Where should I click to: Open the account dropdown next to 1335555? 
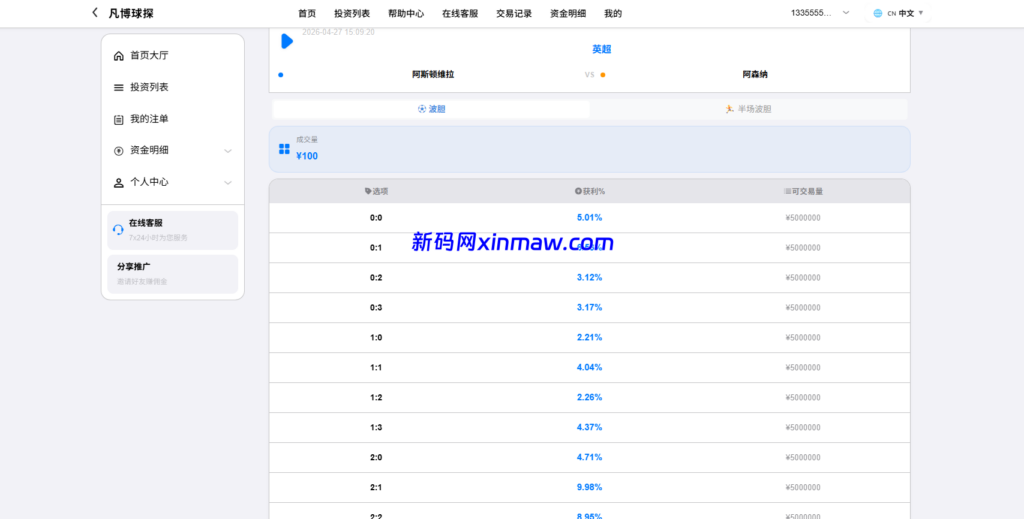click(x=846, y=12)
